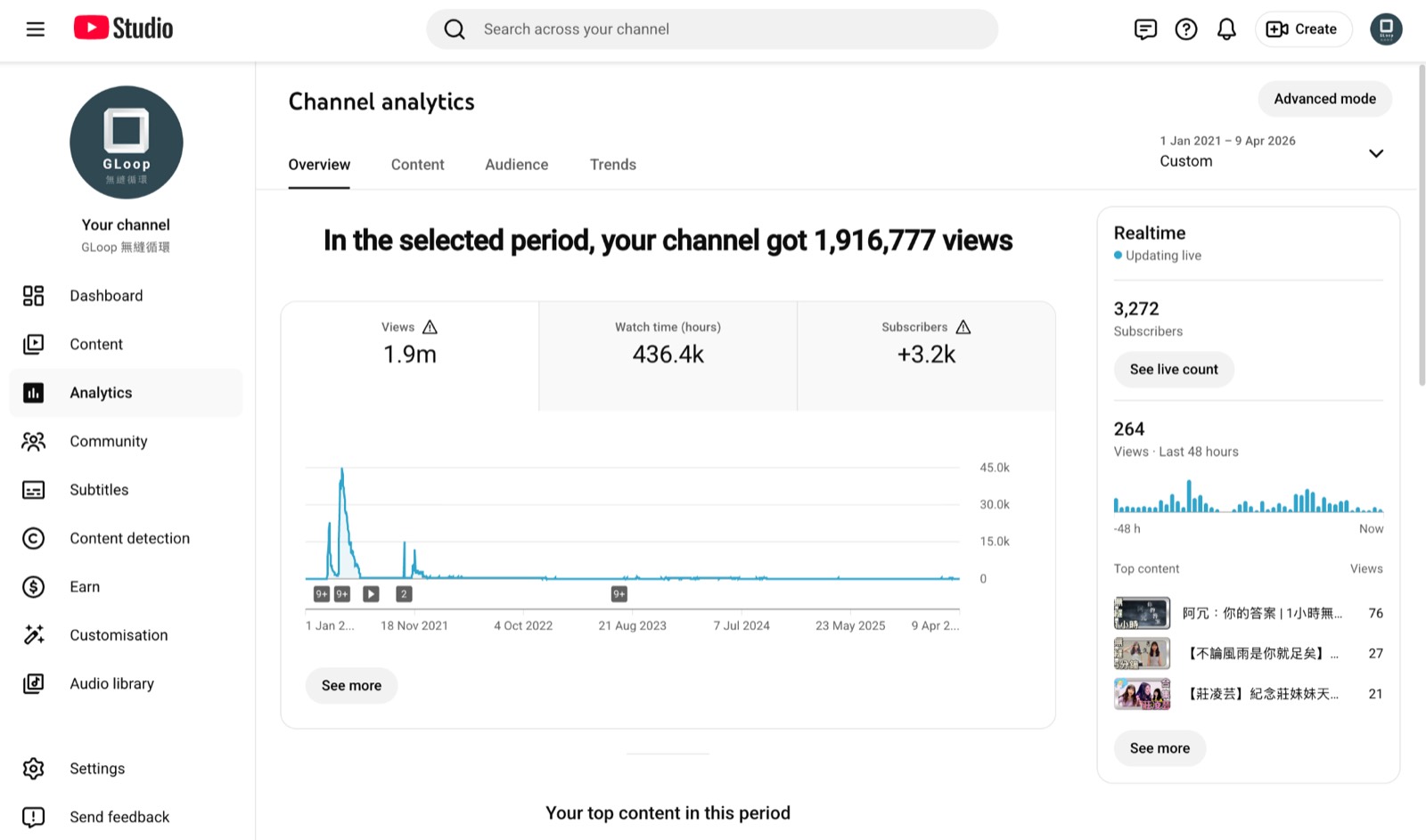Switch to the Overview tab
The height and width of the screenshot is (840, 1426).
[x=319, y=165]
